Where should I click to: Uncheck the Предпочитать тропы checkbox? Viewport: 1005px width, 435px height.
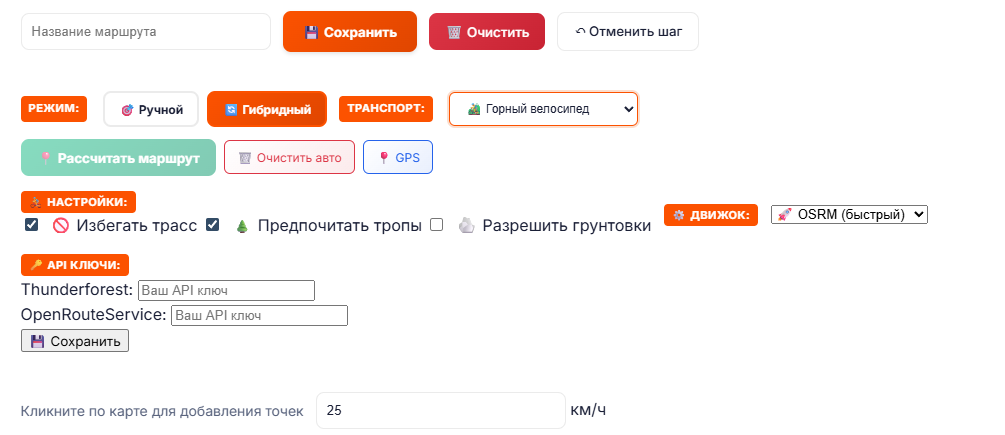[212, 225]
